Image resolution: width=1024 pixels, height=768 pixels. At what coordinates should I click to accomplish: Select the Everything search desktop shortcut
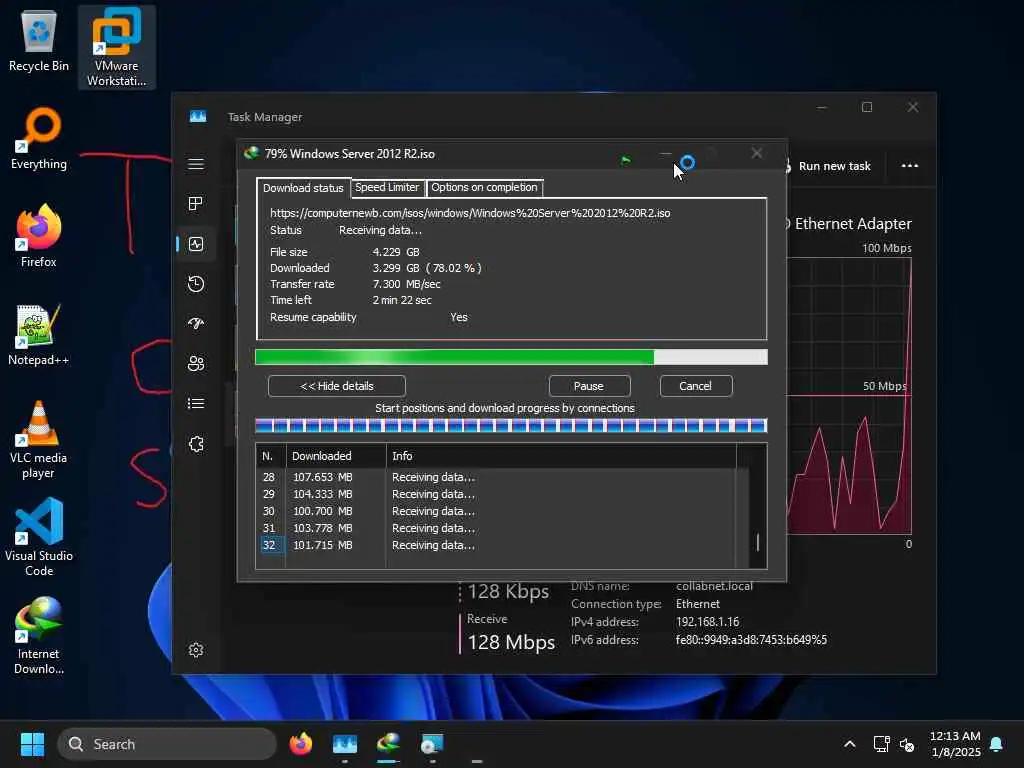39,139
